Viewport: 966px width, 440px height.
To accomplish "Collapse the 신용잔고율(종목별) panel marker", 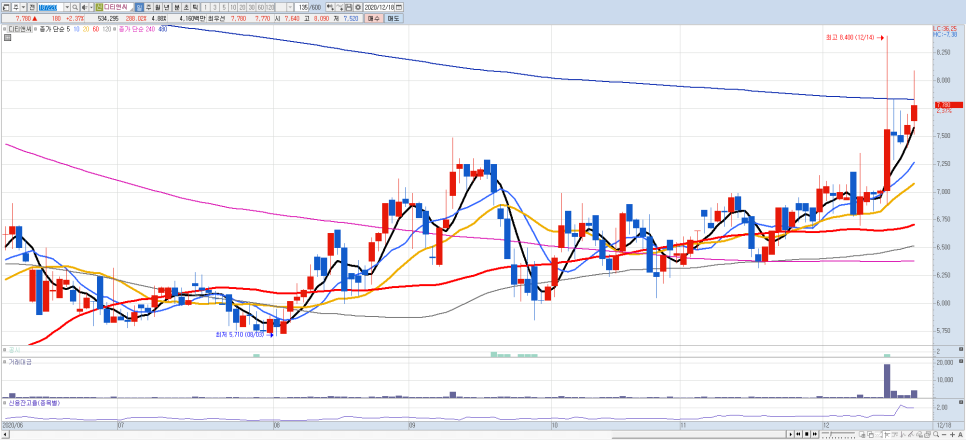I will (x=4, y=403).
